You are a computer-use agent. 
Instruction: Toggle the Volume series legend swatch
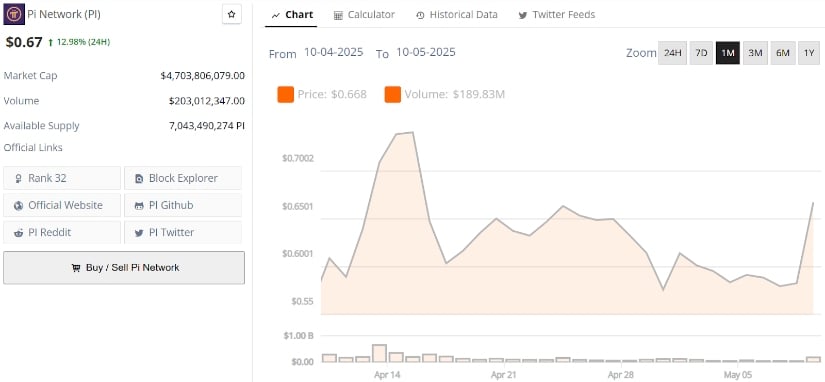tap(393, 95)
